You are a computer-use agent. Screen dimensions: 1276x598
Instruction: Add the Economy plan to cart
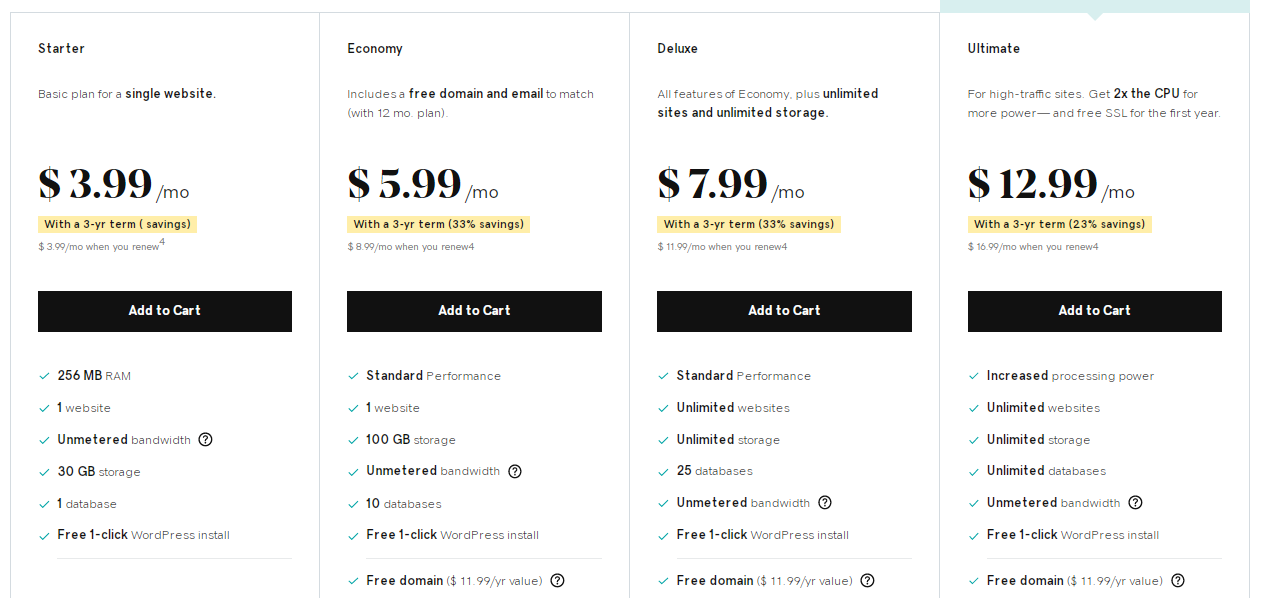click(474, 311)
